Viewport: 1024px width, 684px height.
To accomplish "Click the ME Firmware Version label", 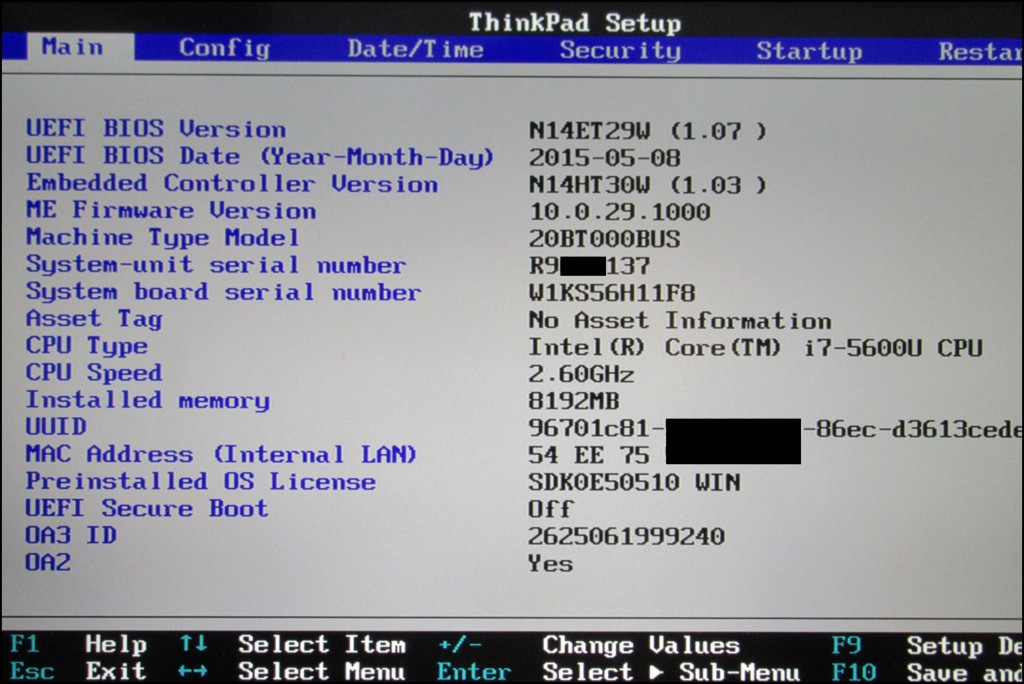I will point(171,210).
